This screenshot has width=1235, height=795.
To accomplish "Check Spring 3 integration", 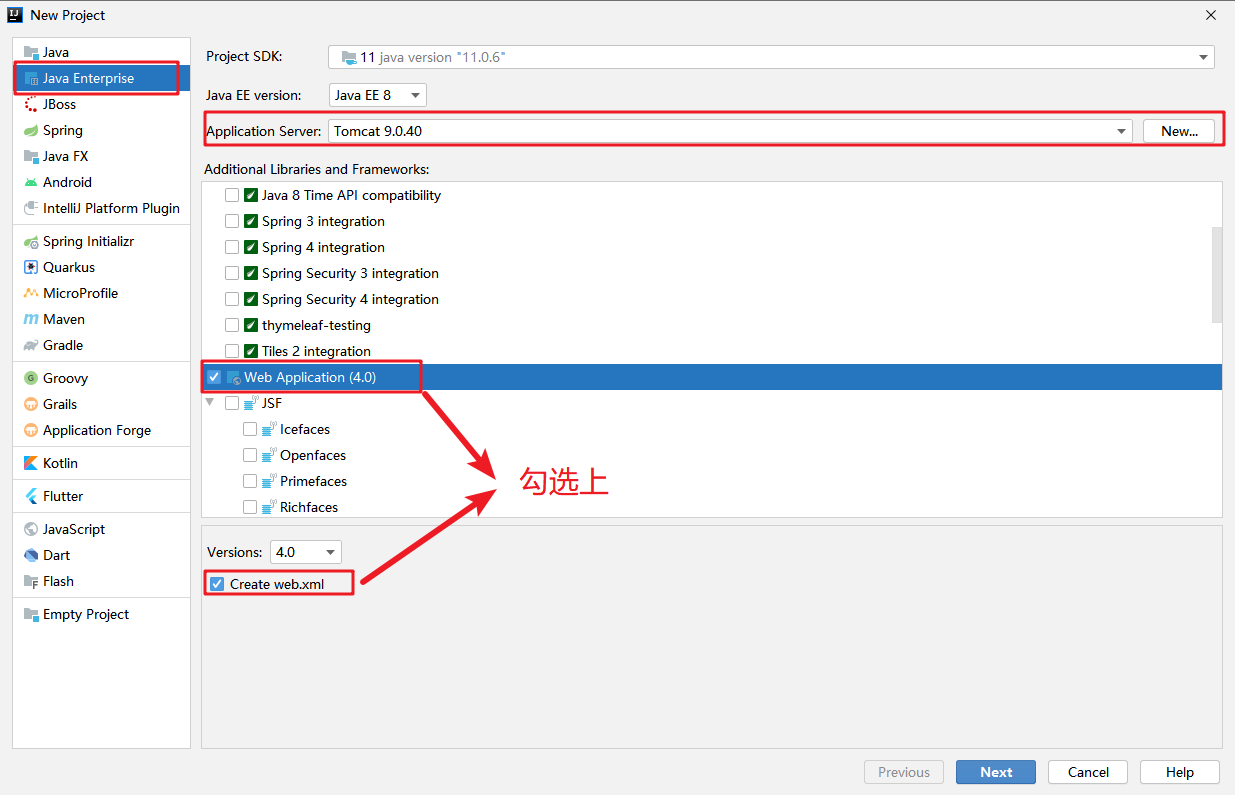I will point(232,221).
